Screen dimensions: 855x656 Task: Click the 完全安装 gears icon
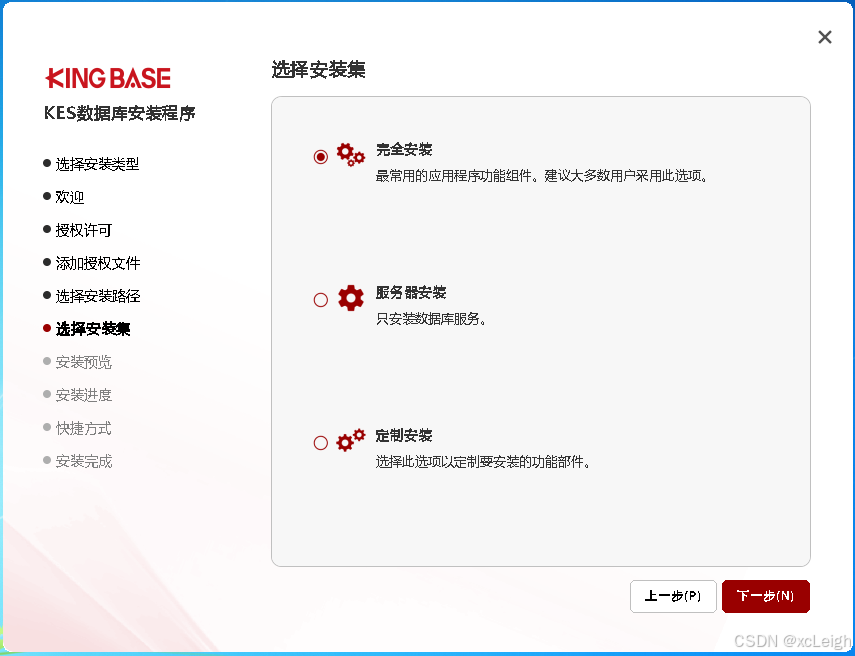click(351, 153)
